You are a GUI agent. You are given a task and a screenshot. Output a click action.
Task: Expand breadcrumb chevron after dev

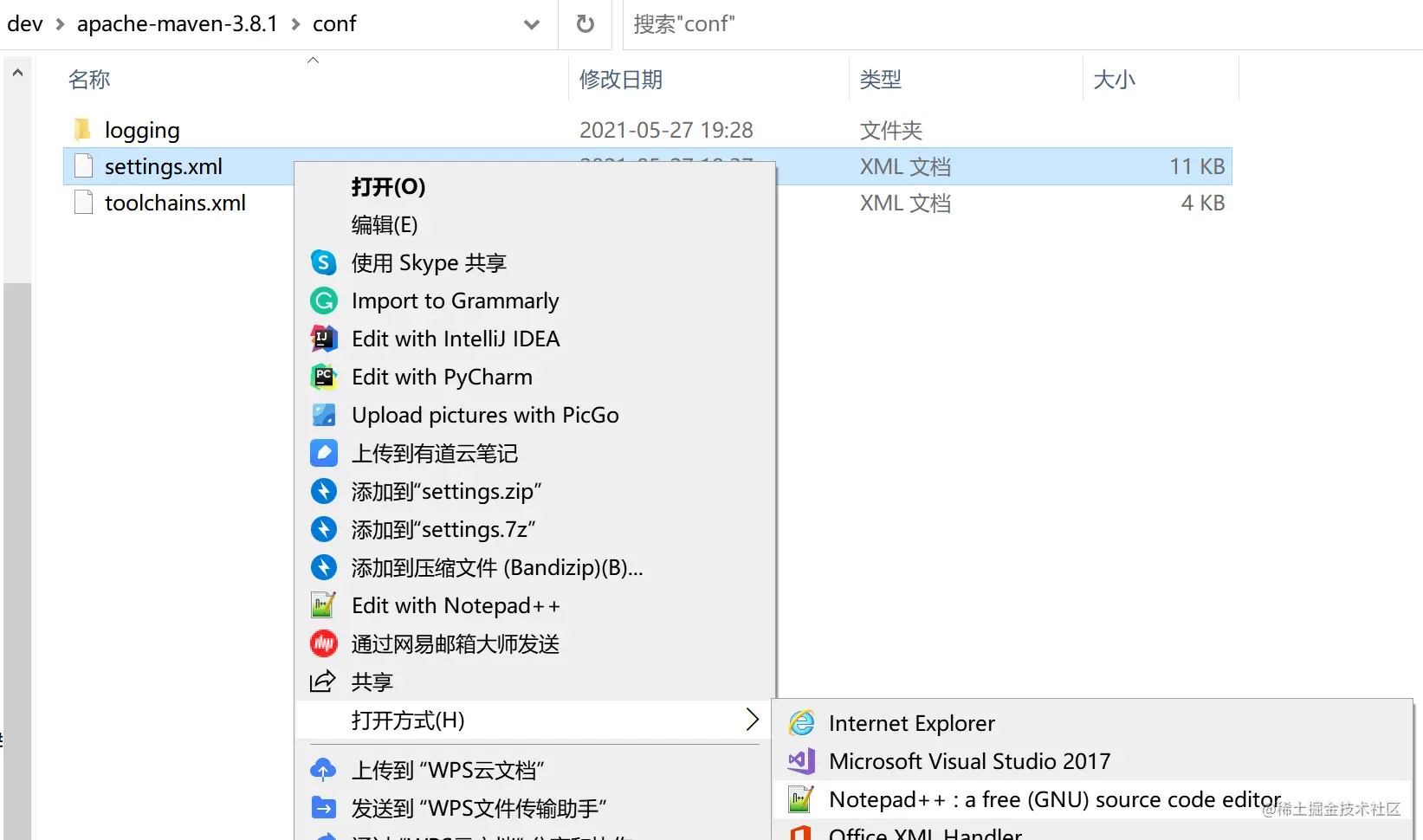pyautogui.click(x=60, y=24)
